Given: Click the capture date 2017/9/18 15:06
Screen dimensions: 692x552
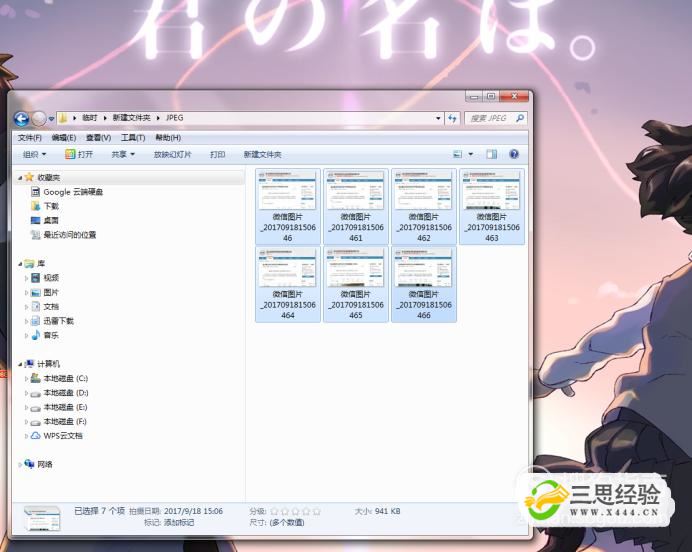Looking at the screenshot, I should click(x=193, y=511).
